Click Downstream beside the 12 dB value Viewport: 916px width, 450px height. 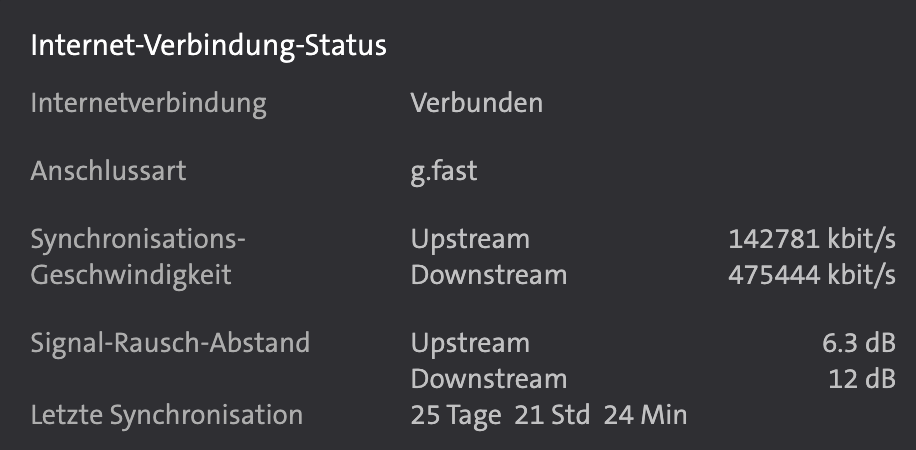(488, 379)
